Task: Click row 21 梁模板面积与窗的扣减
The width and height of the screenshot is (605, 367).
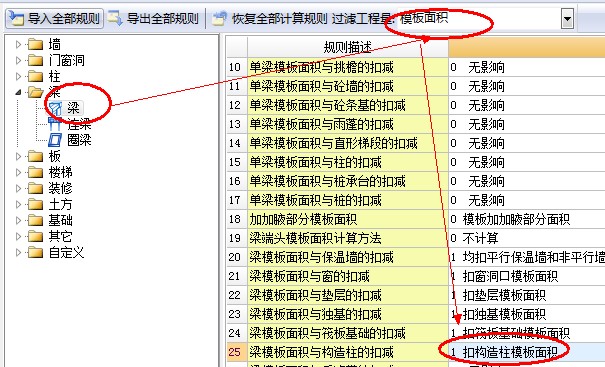Action: click(348, 276)
